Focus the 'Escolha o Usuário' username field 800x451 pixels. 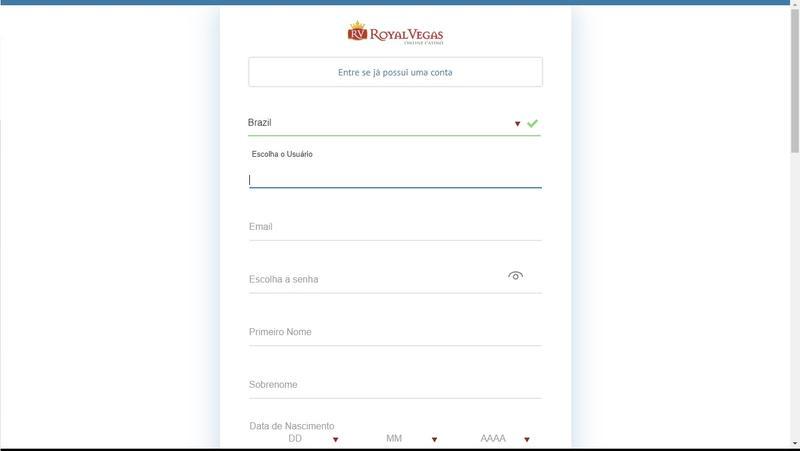395,180
